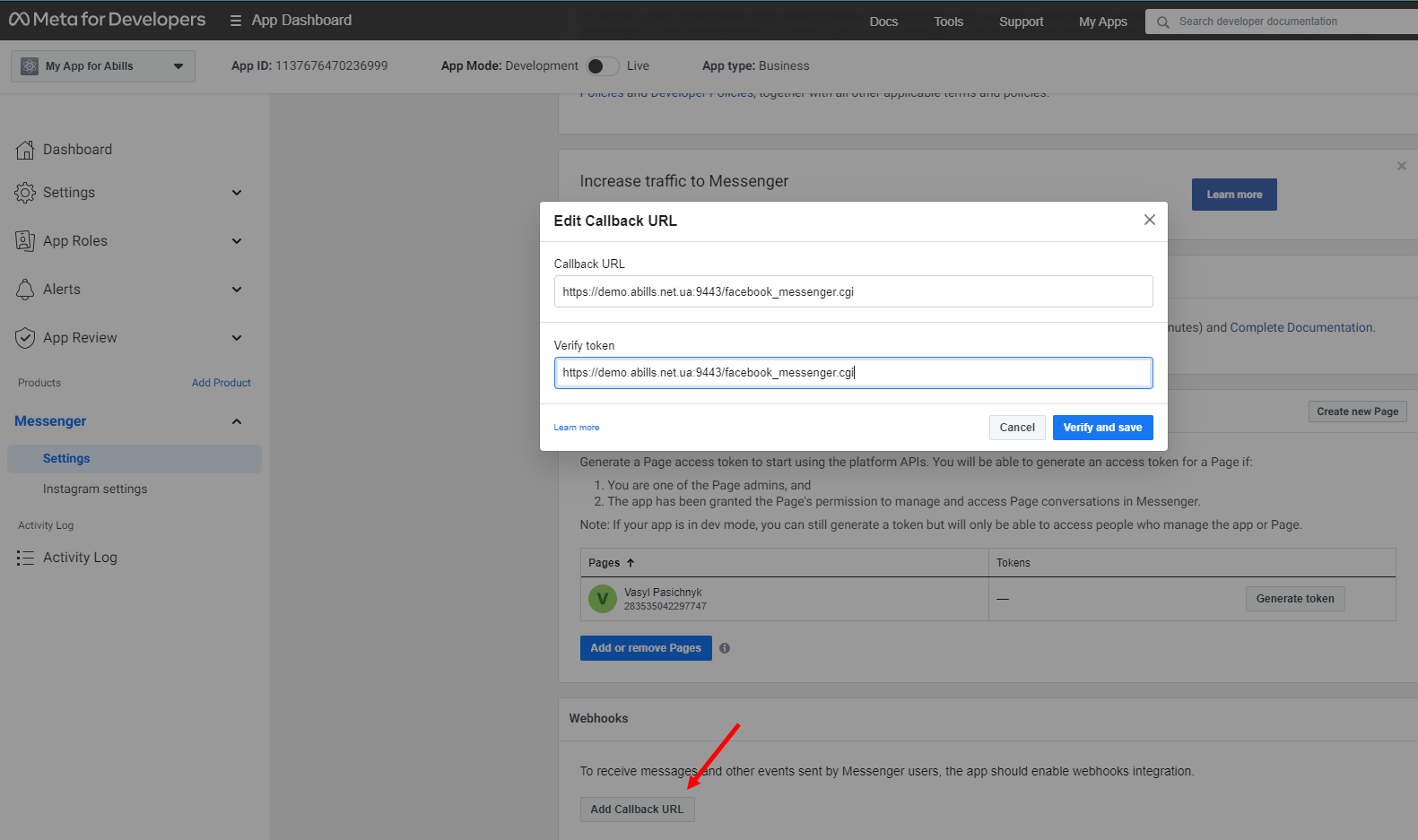The width and height of the screenshot is (1418, 840).
Task: Click the Alerts bell icon
Action: 25,290
